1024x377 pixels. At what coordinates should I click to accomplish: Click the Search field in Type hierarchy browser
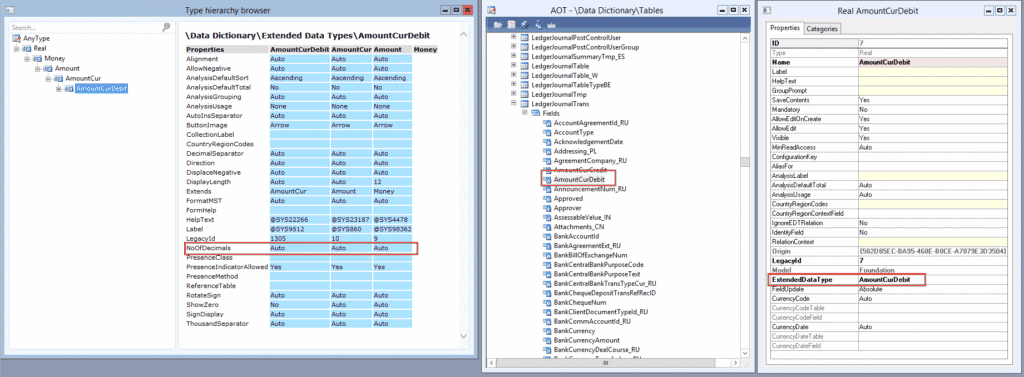85,27
